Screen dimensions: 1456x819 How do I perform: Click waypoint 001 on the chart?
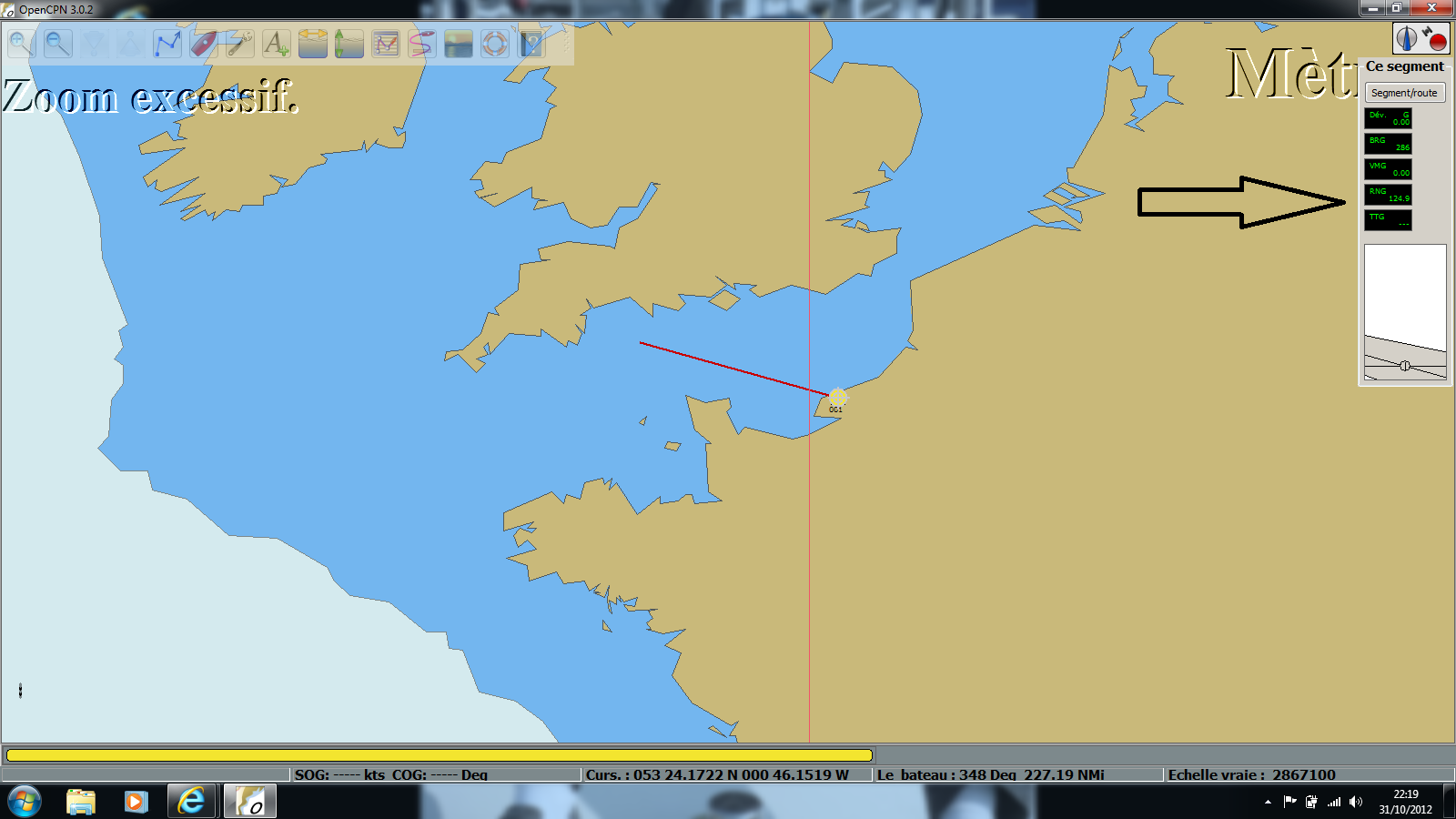point(837,399)
